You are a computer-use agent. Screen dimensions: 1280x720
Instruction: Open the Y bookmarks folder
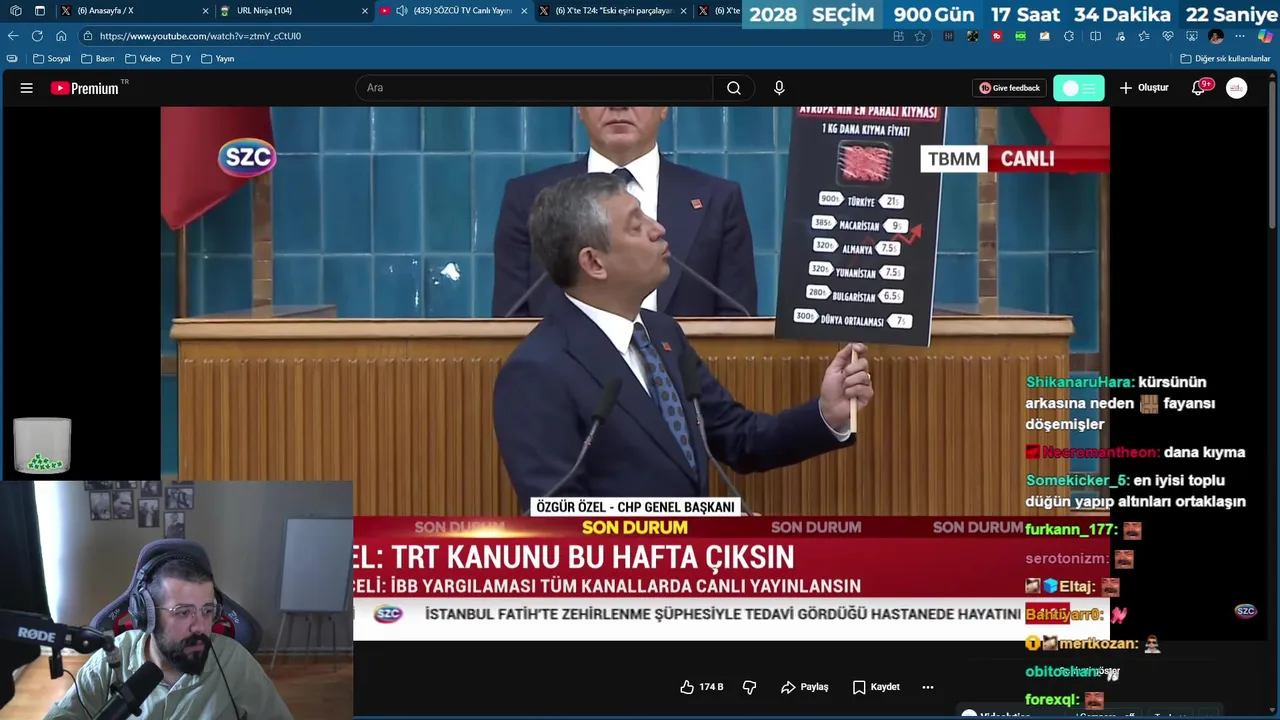point(181,59)
